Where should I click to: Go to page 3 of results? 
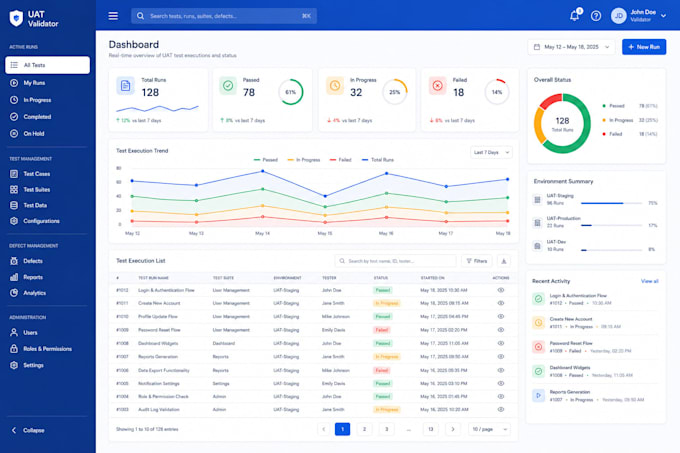(386, 429)
